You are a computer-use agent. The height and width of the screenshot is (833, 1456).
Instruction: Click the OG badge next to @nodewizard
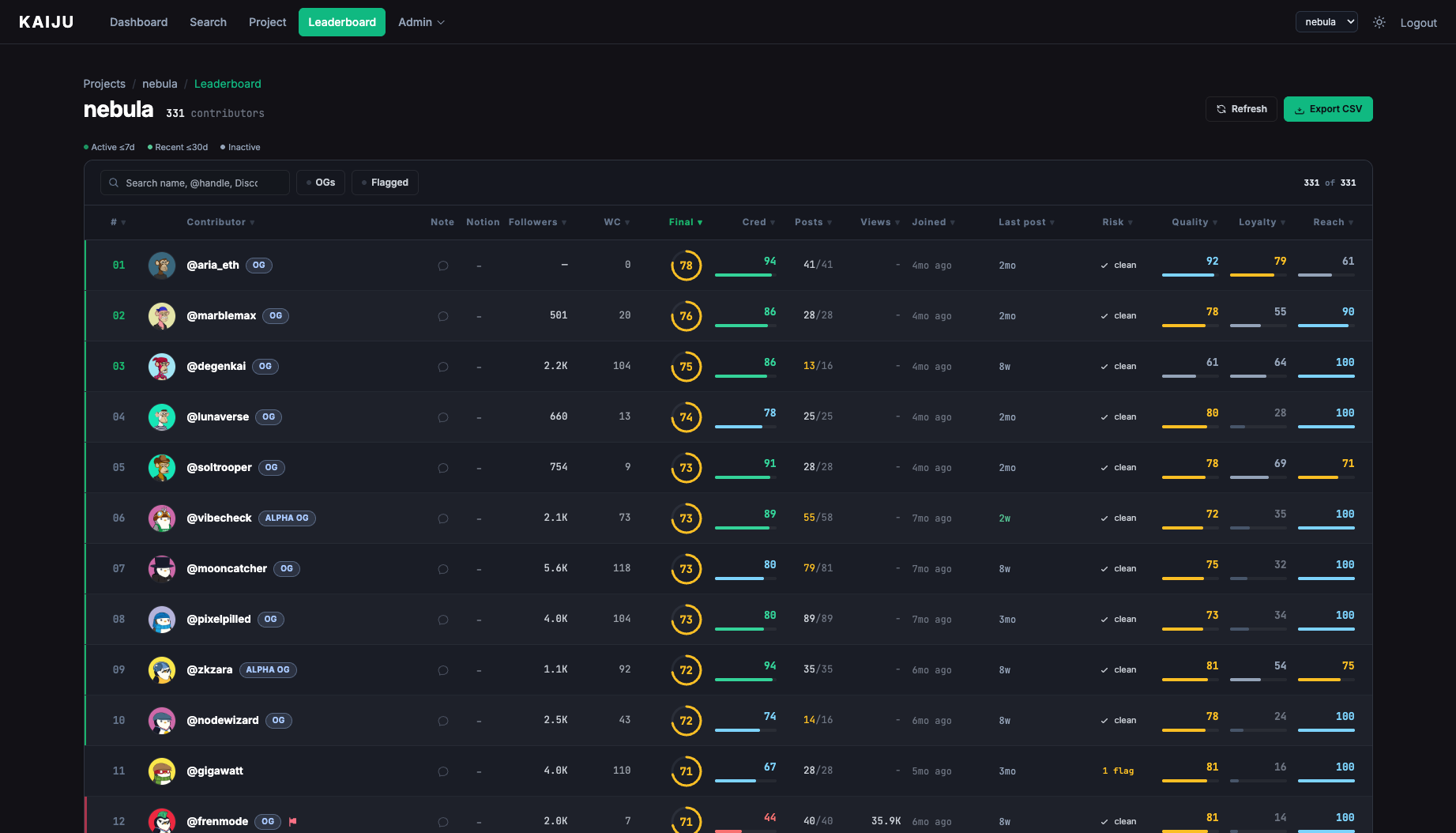(x=278, y=720)
